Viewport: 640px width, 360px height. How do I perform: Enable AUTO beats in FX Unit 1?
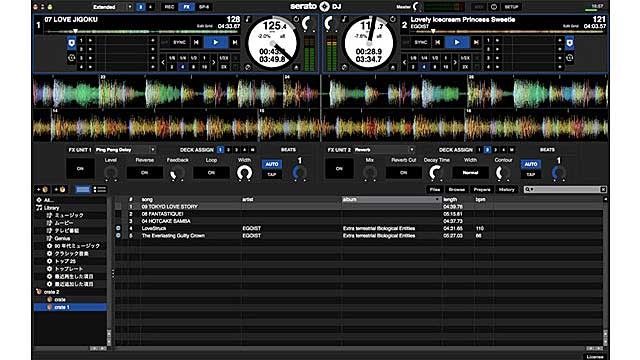(x=272, y=164)
